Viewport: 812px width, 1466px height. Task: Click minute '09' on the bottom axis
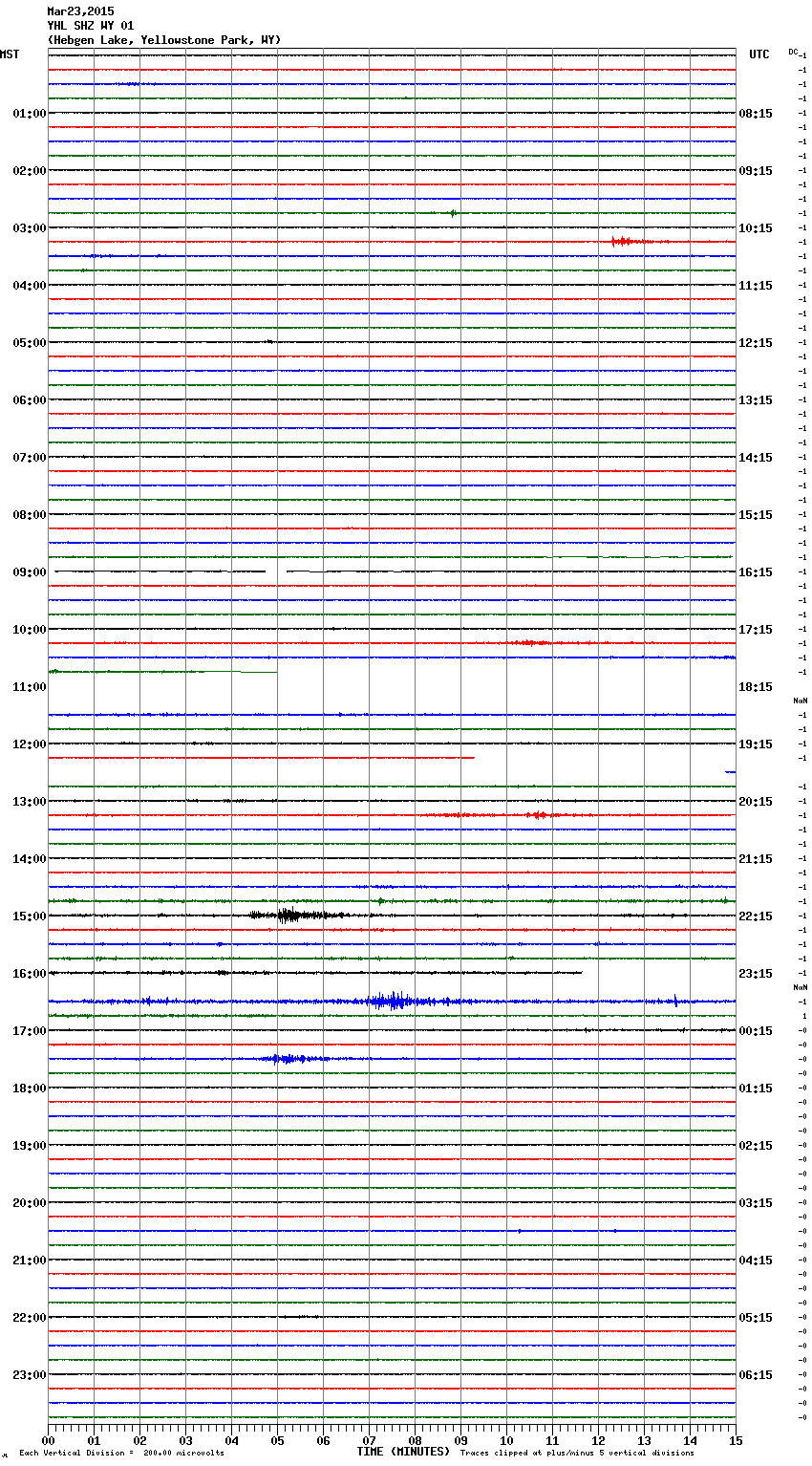click(x=460, y=1440)
